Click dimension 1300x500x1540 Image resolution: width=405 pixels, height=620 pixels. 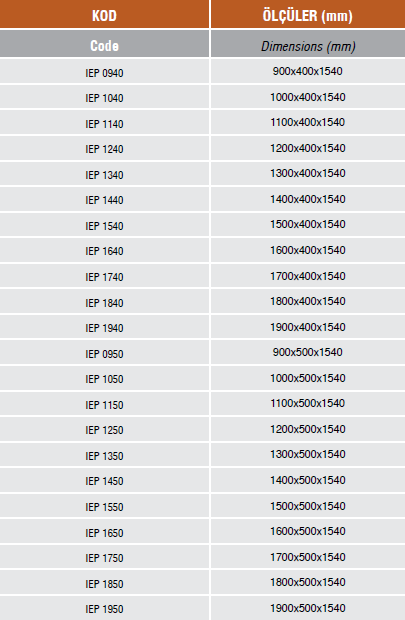pos(308,454)
